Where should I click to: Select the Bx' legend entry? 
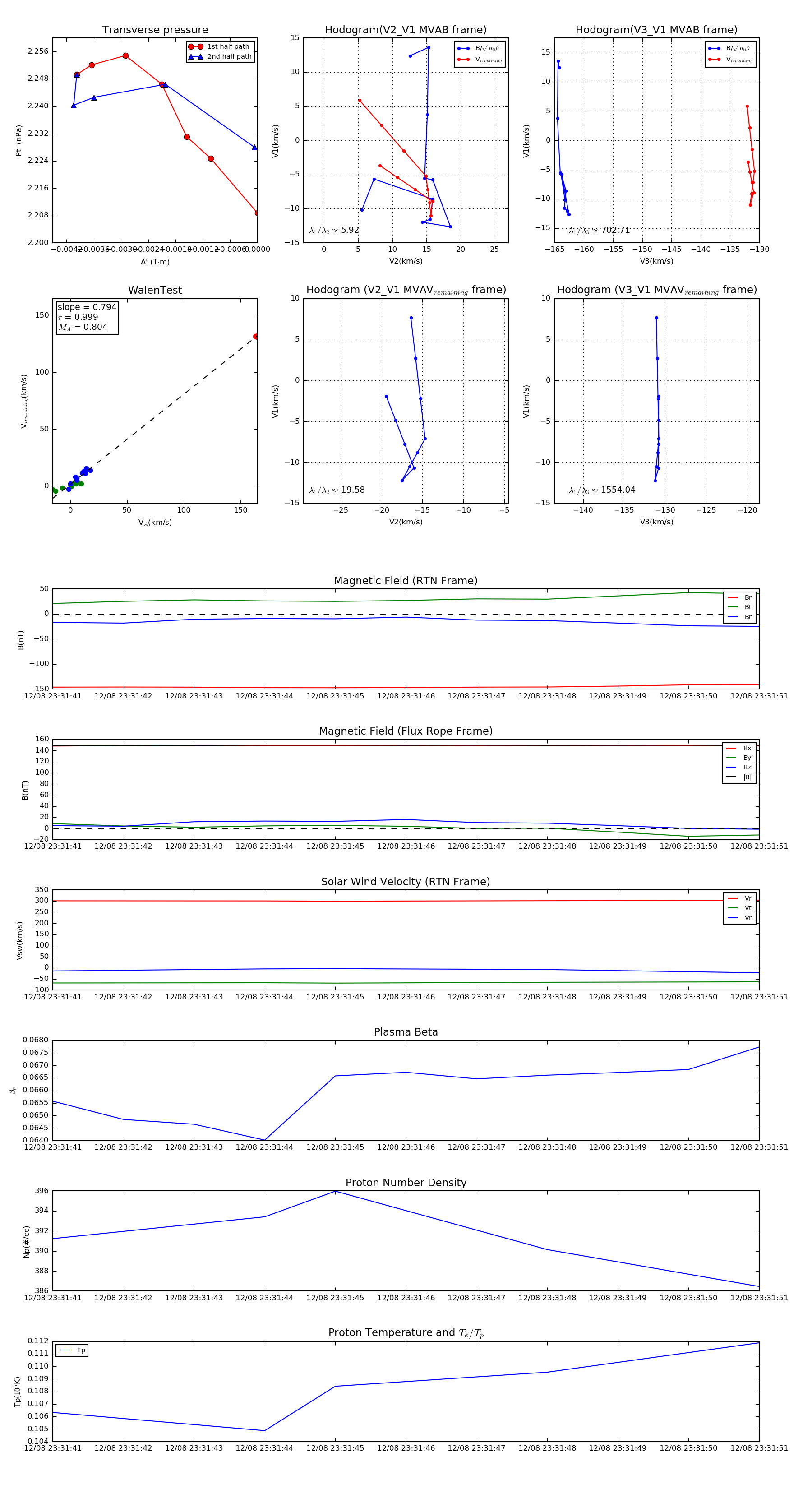pos(739,749)
